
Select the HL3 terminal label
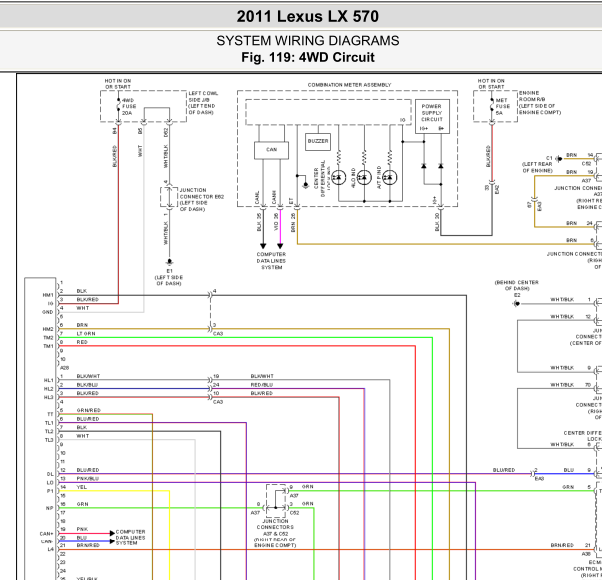click(x=49, y=397)
